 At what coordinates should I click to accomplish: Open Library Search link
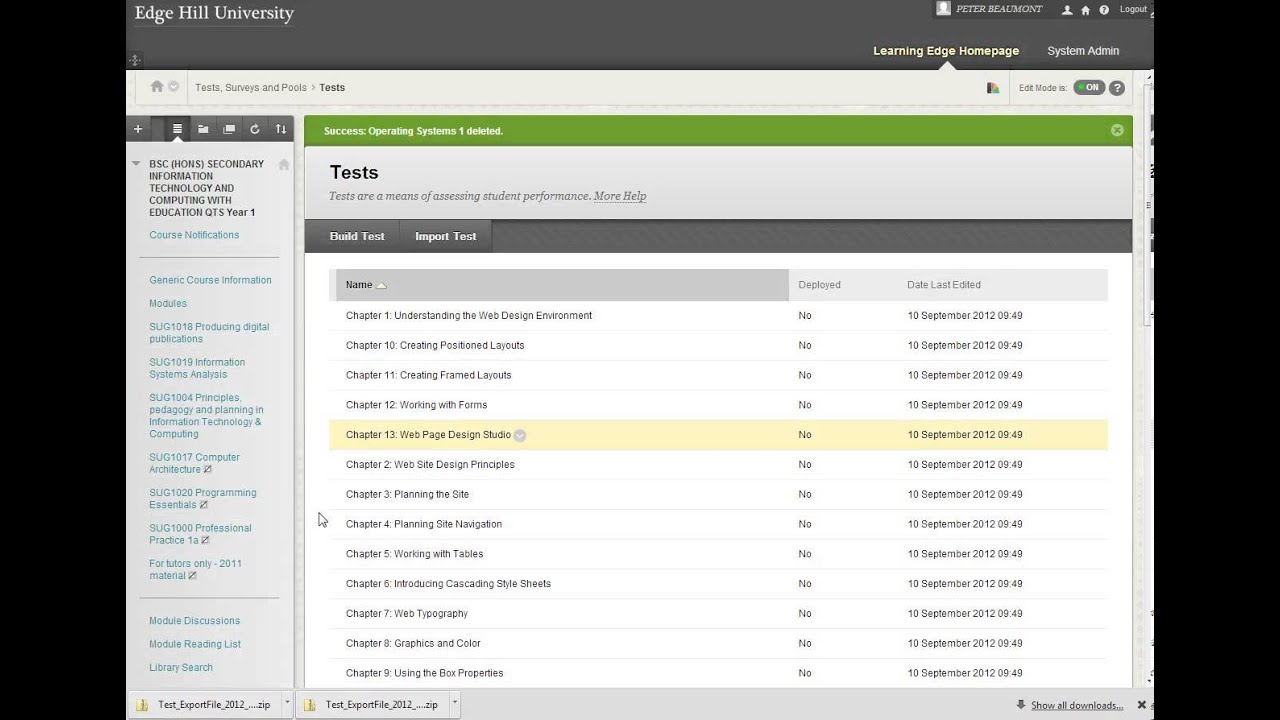coord(181,667)
